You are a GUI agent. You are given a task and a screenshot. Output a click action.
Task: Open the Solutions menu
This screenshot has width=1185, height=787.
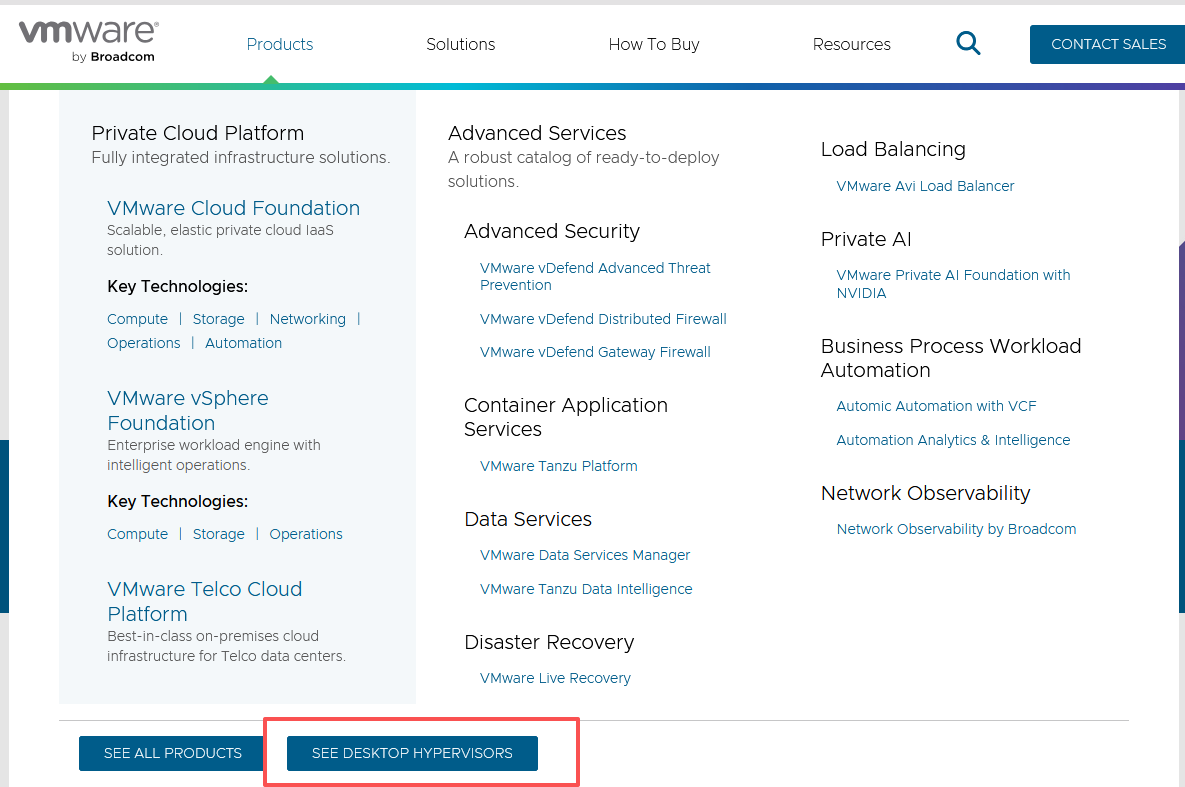click(x=460, y=44)
